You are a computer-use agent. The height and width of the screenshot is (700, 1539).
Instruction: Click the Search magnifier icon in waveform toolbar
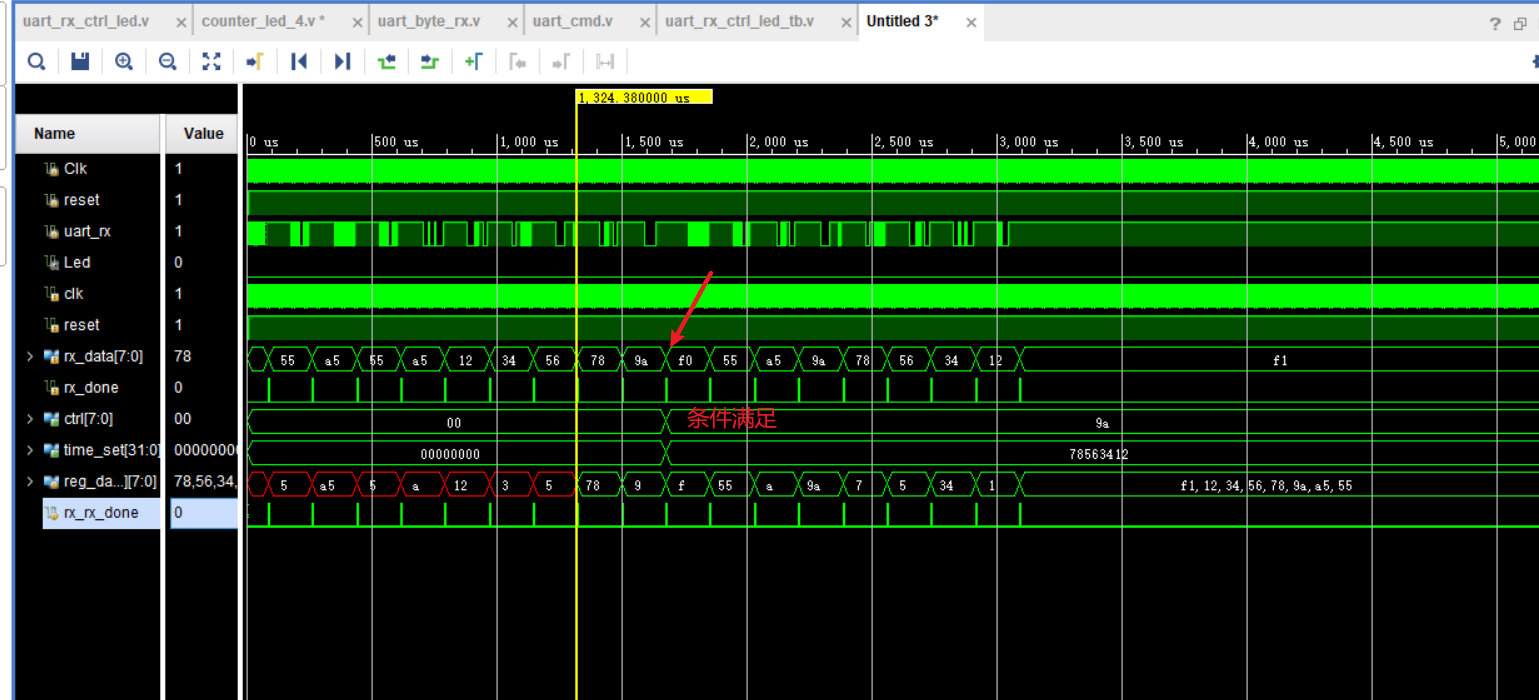pyautogui.click(x=36, y=62)
